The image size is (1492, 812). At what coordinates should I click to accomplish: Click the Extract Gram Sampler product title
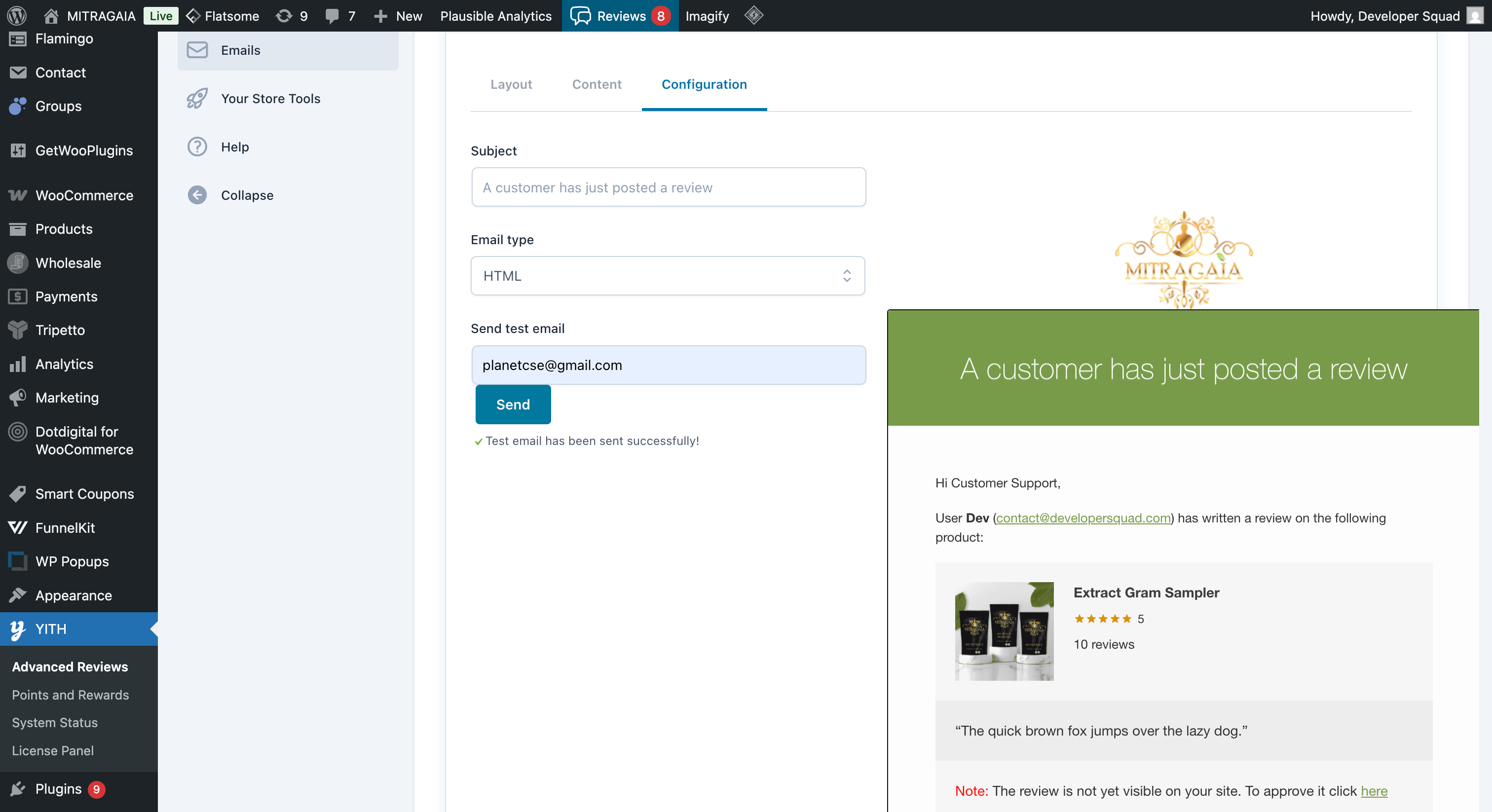click(x=1146, y=592)
